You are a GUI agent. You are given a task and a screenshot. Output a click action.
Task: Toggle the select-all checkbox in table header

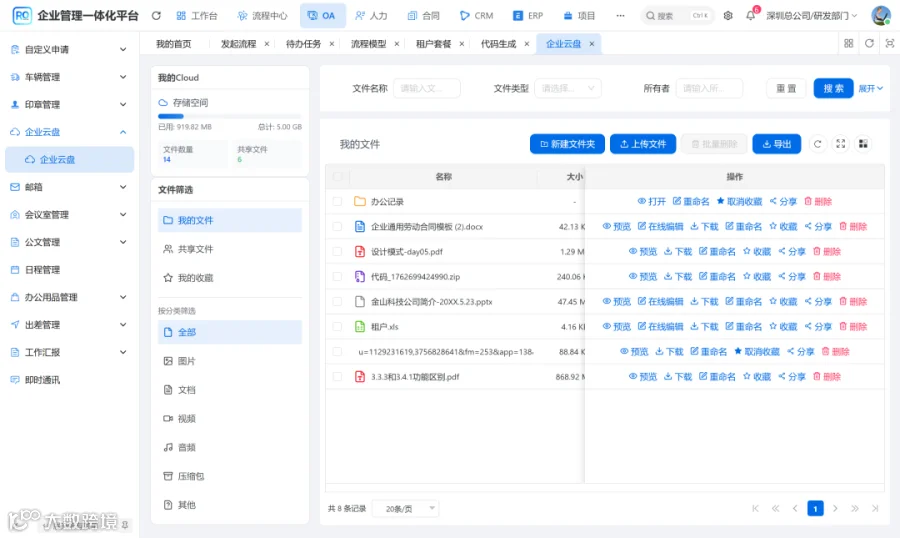pos(338,176)
